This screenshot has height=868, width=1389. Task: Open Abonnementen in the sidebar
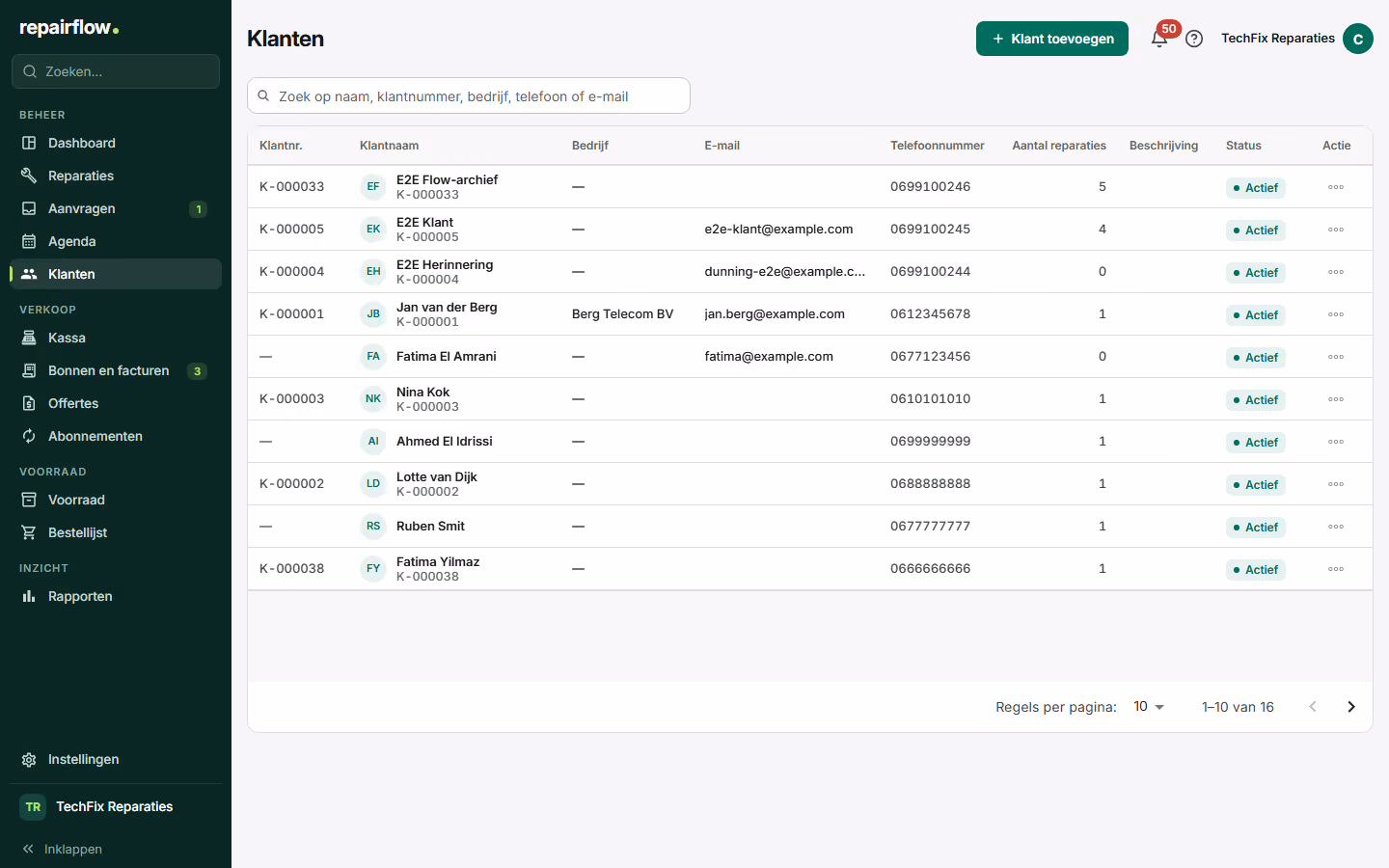116,436
